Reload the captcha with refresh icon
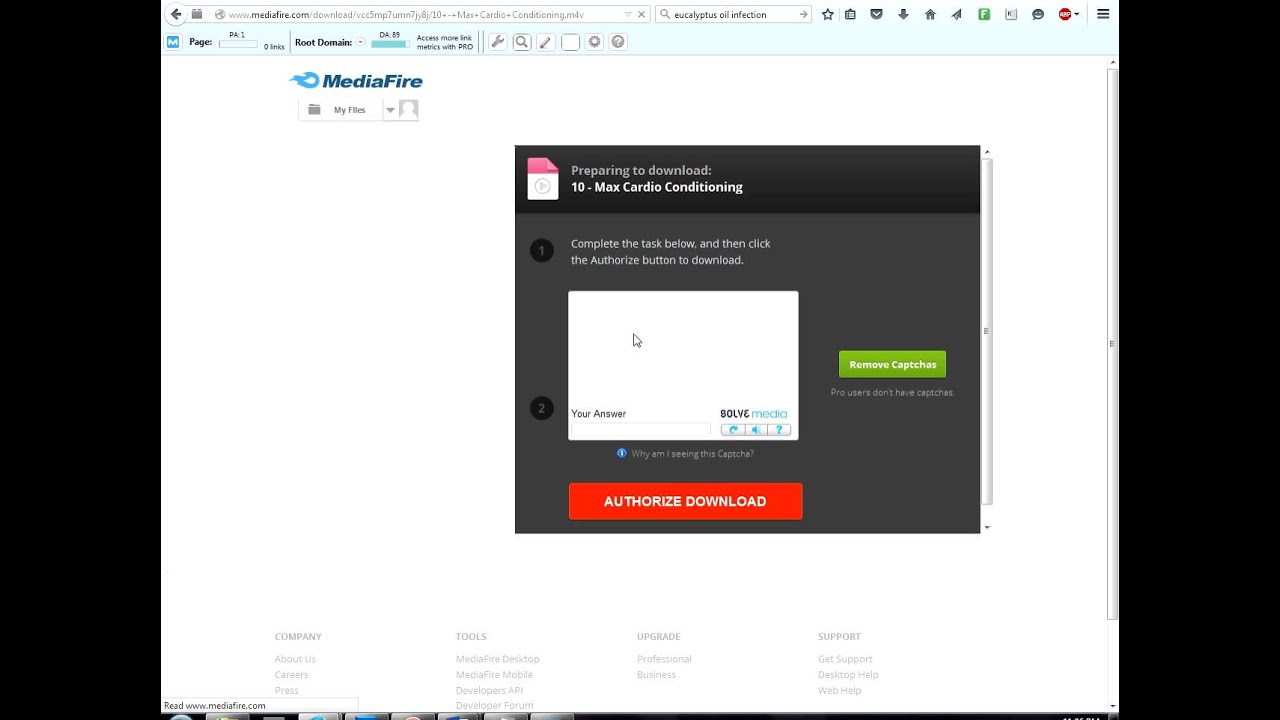This screenshot has width=1280, height=720. coord(733,430)
